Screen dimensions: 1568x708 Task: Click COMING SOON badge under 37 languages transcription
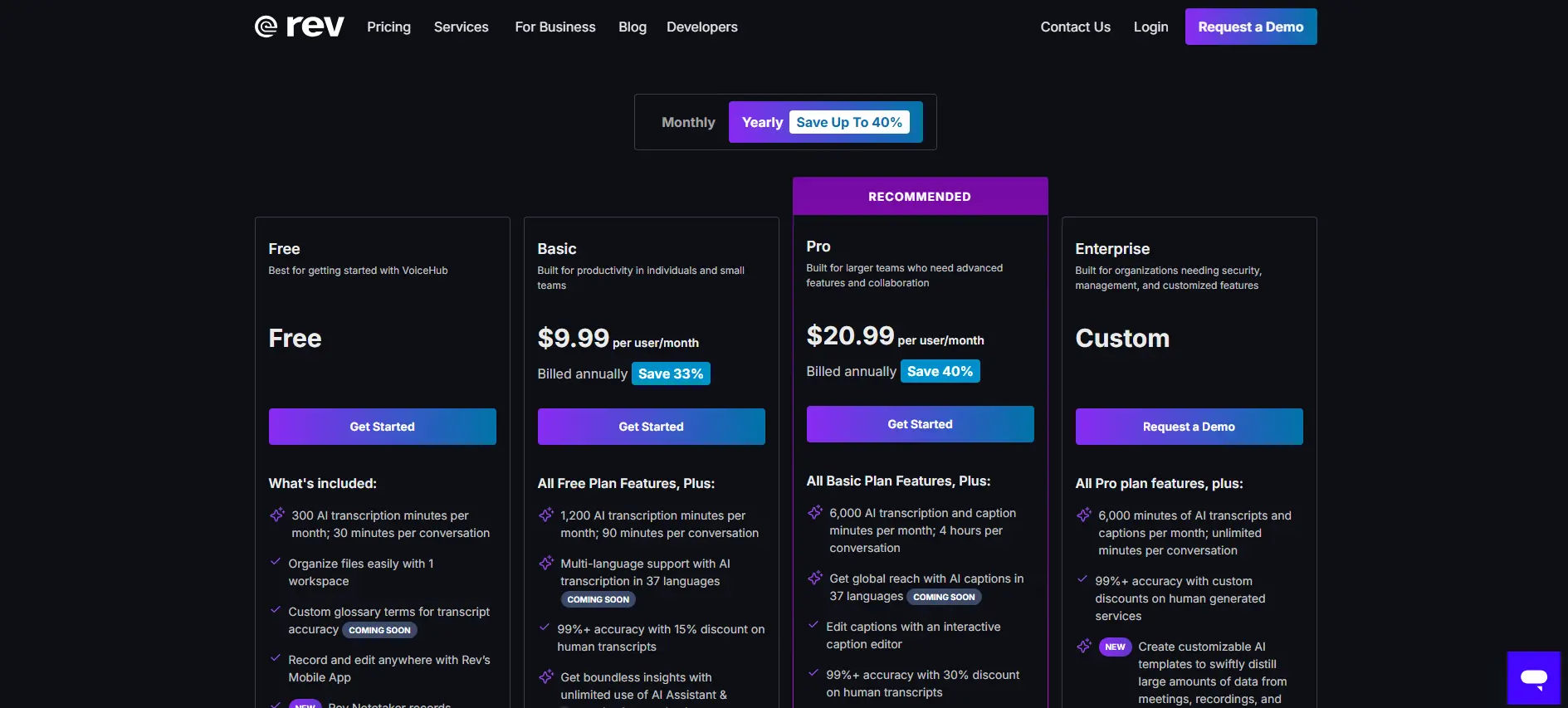point(598,599)
